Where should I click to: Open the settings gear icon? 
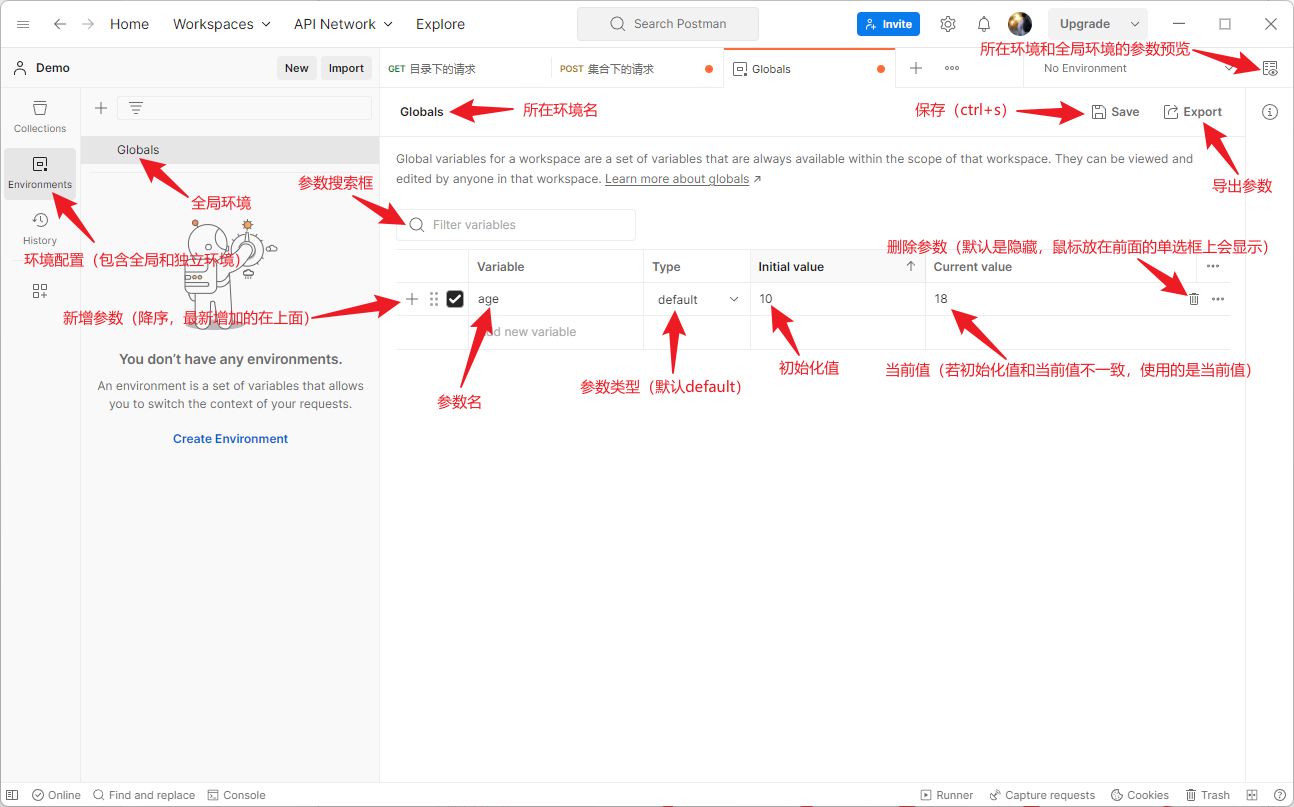click(948, 24)
